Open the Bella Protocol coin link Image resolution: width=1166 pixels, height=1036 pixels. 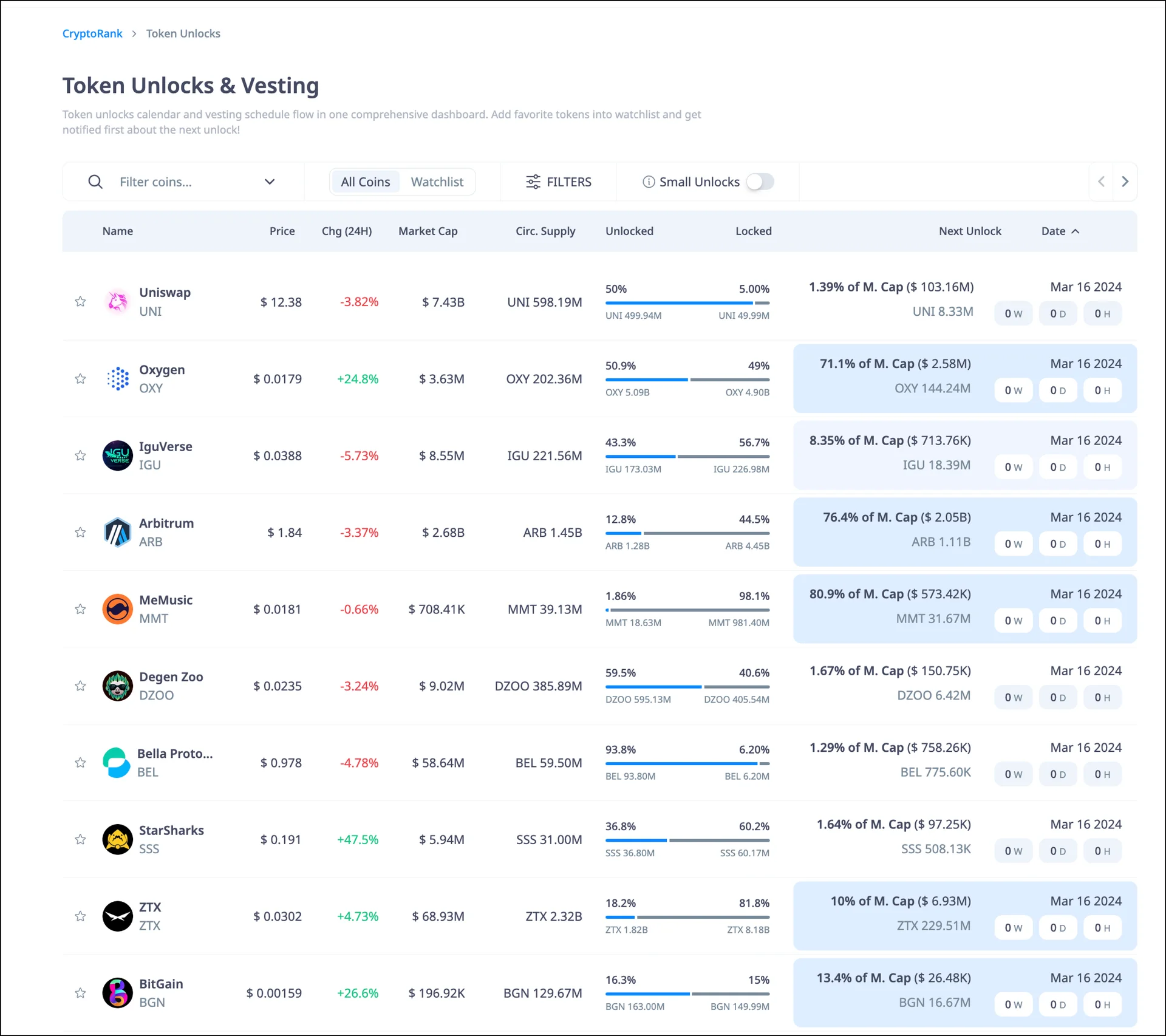pyautogui.click(x=175, y=754)
